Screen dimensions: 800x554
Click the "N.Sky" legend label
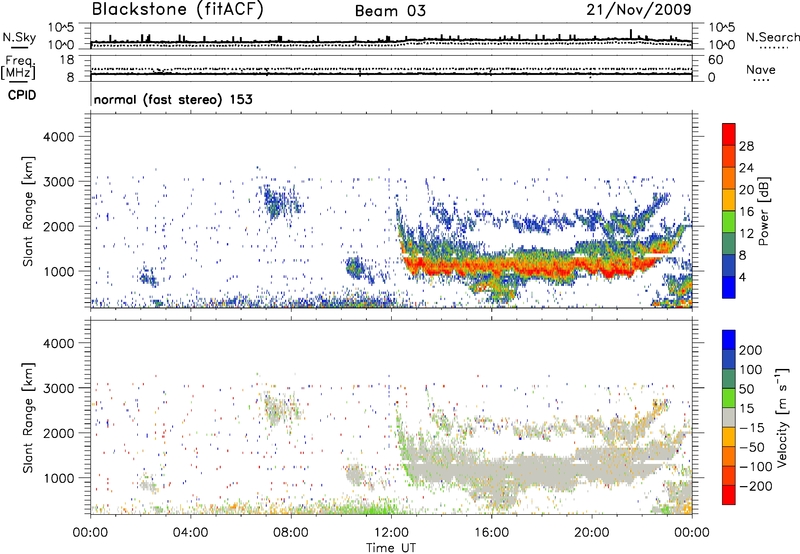[19, 37]
